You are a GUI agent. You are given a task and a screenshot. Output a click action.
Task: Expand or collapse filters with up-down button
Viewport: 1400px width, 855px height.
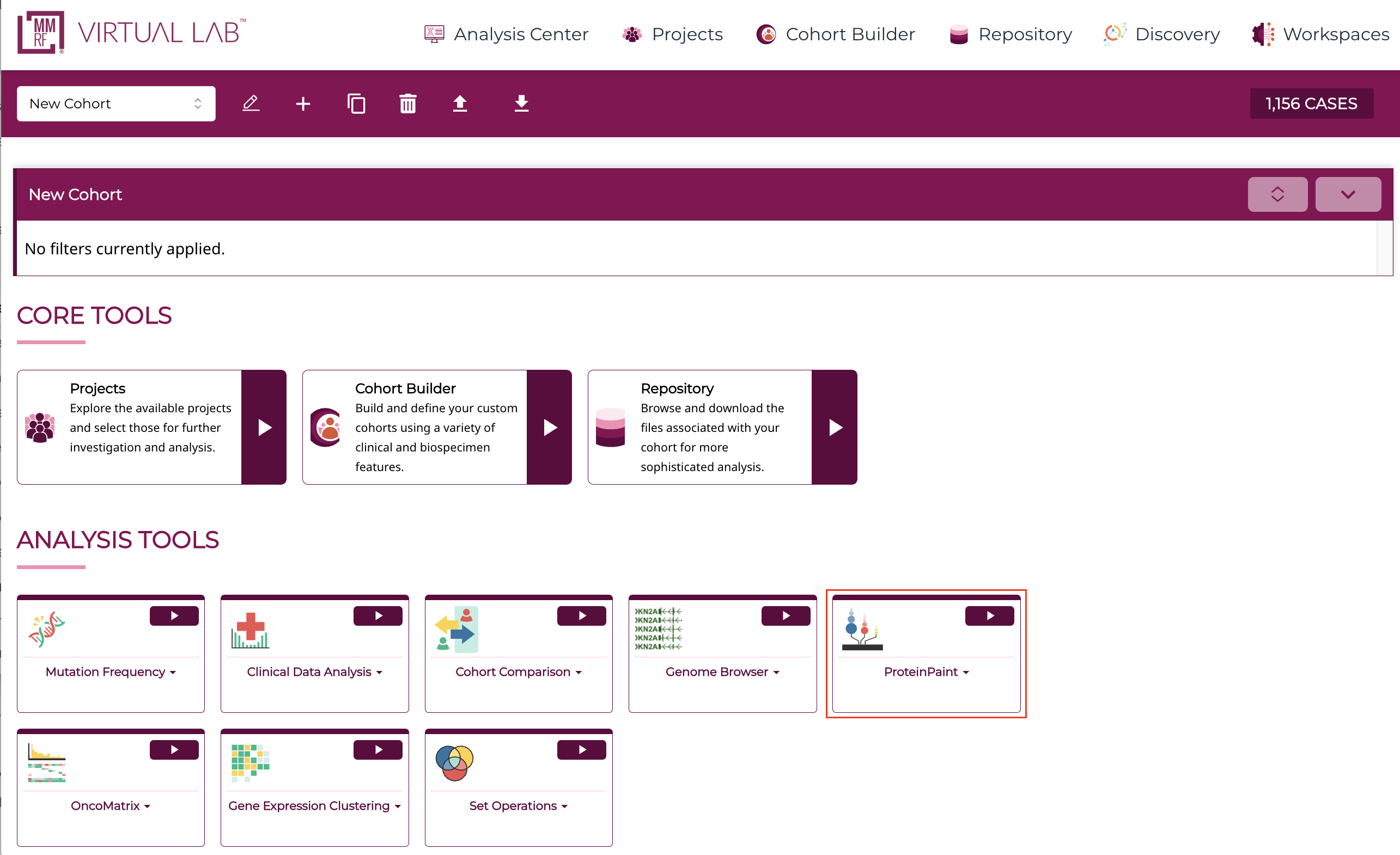pyautogui.click(x=1277, y=194)
